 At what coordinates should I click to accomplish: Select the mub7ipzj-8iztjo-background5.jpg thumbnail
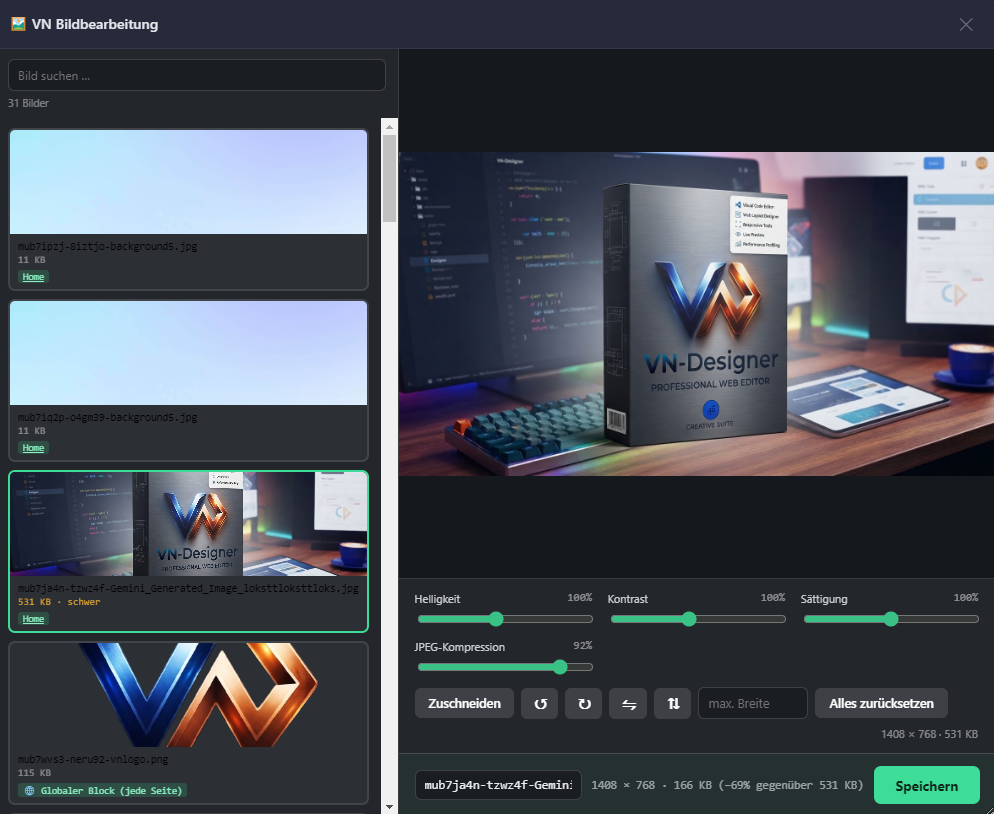coord(188,182)
